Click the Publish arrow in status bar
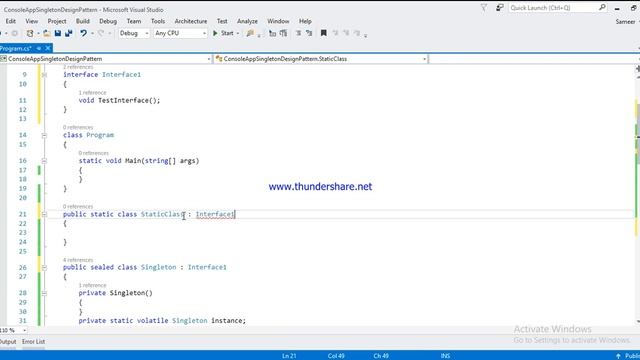Viewport: 640px width, 360px height. pyautogui.click(x=618, y=356)
